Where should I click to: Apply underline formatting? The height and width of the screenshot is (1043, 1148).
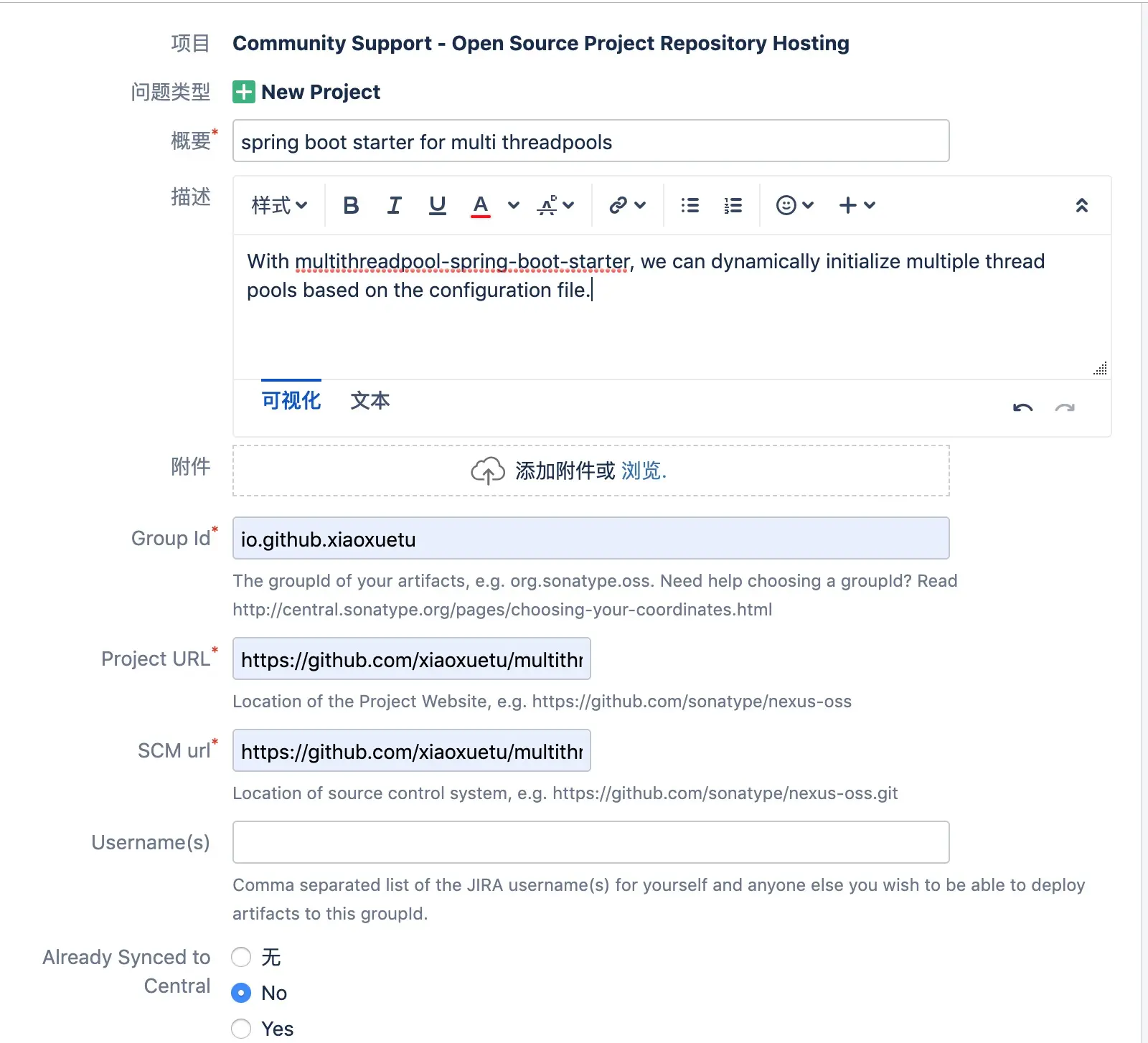point(437,205)
